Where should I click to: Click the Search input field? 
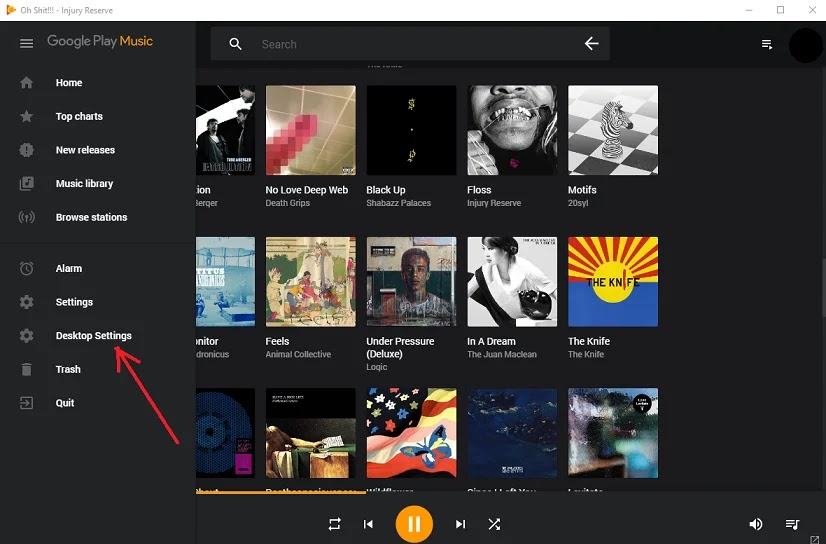pyautogui.click(x=411, y=44)
